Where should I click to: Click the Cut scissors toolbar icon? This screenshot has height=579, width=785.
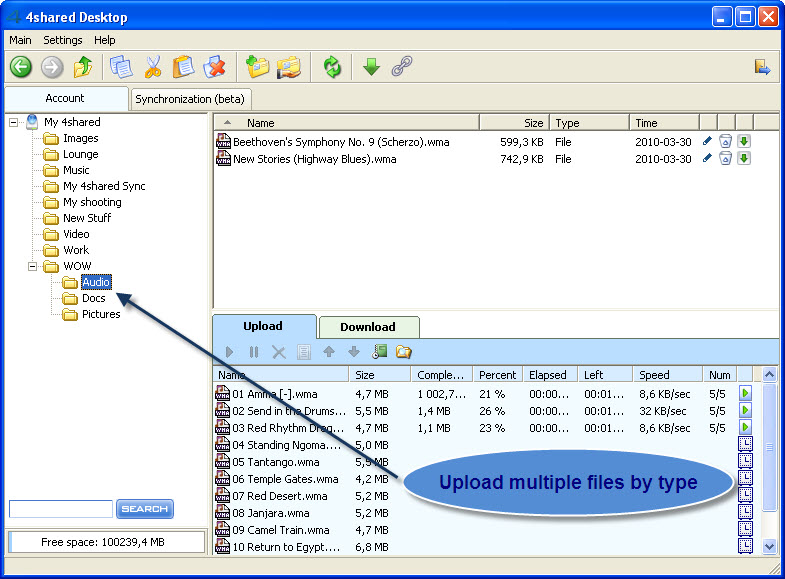(x=153, y=67)
